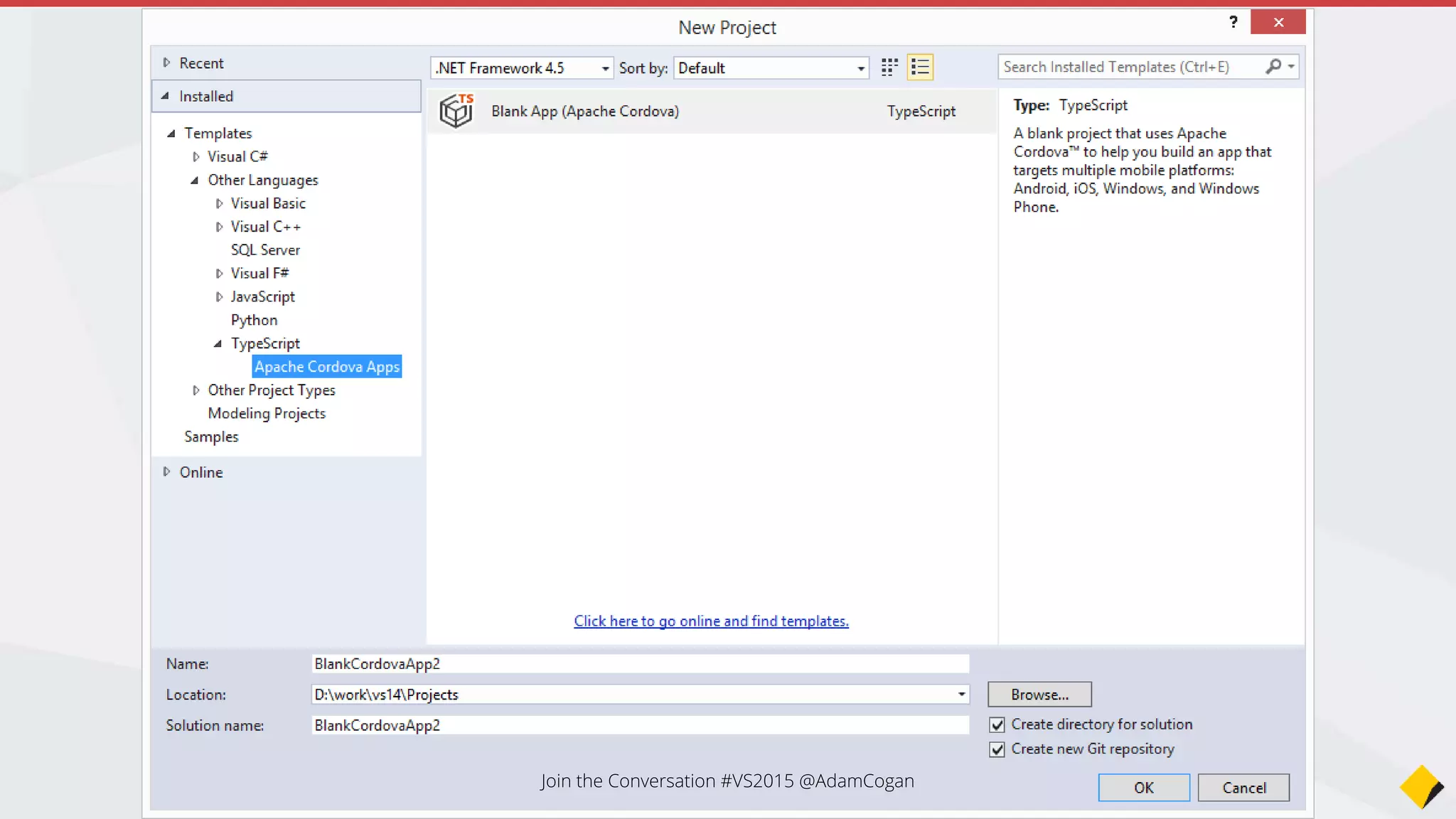Open the Location path dropdown arrow

961,694
